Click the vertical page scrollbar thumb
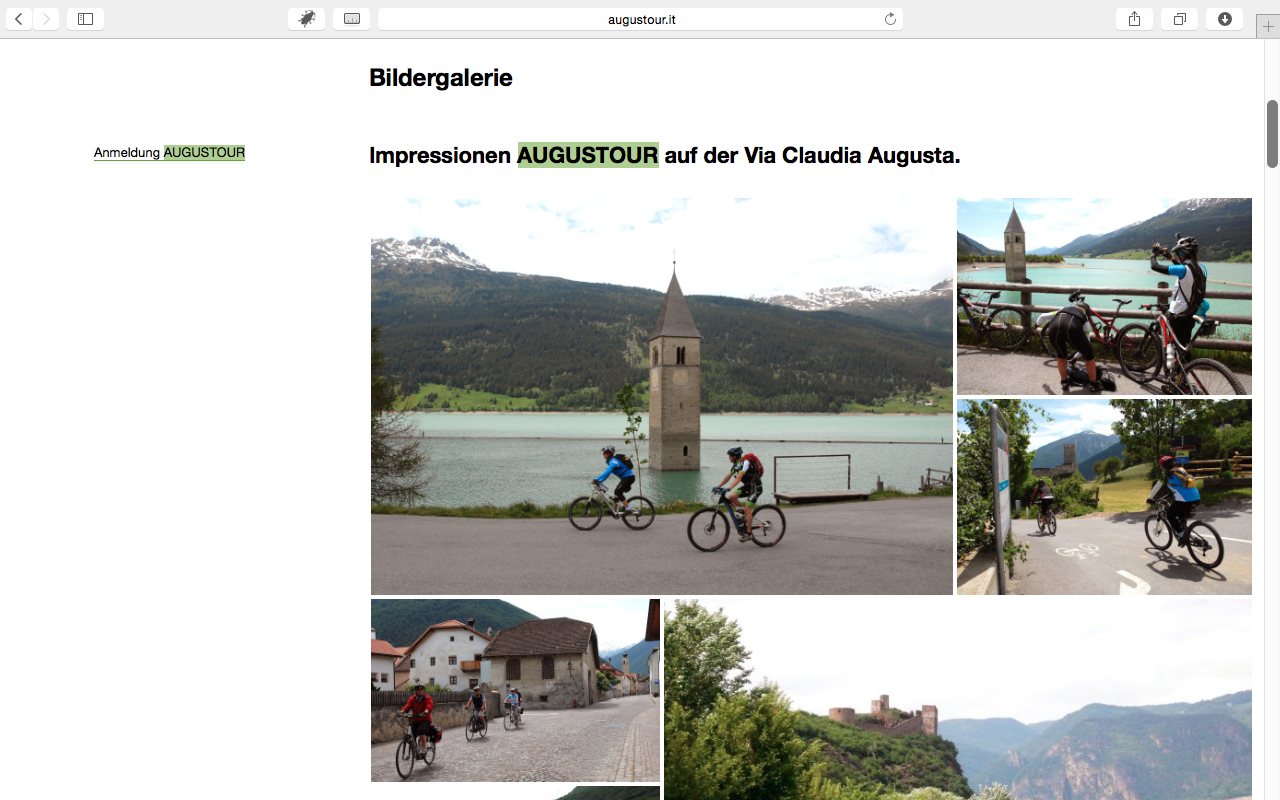Screen dimensions: 1280x800 (1272, 134)
